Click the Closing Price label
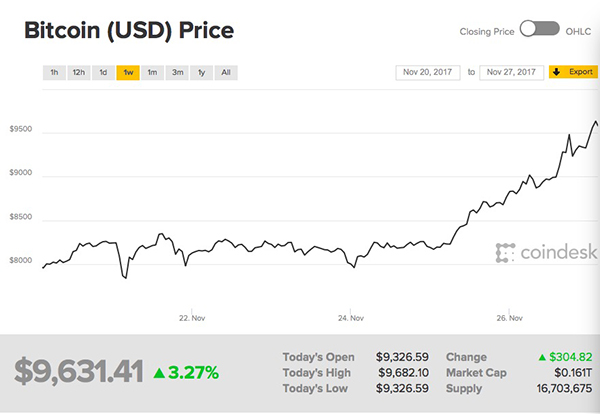The image size is (600, 414). click(488, 30)
